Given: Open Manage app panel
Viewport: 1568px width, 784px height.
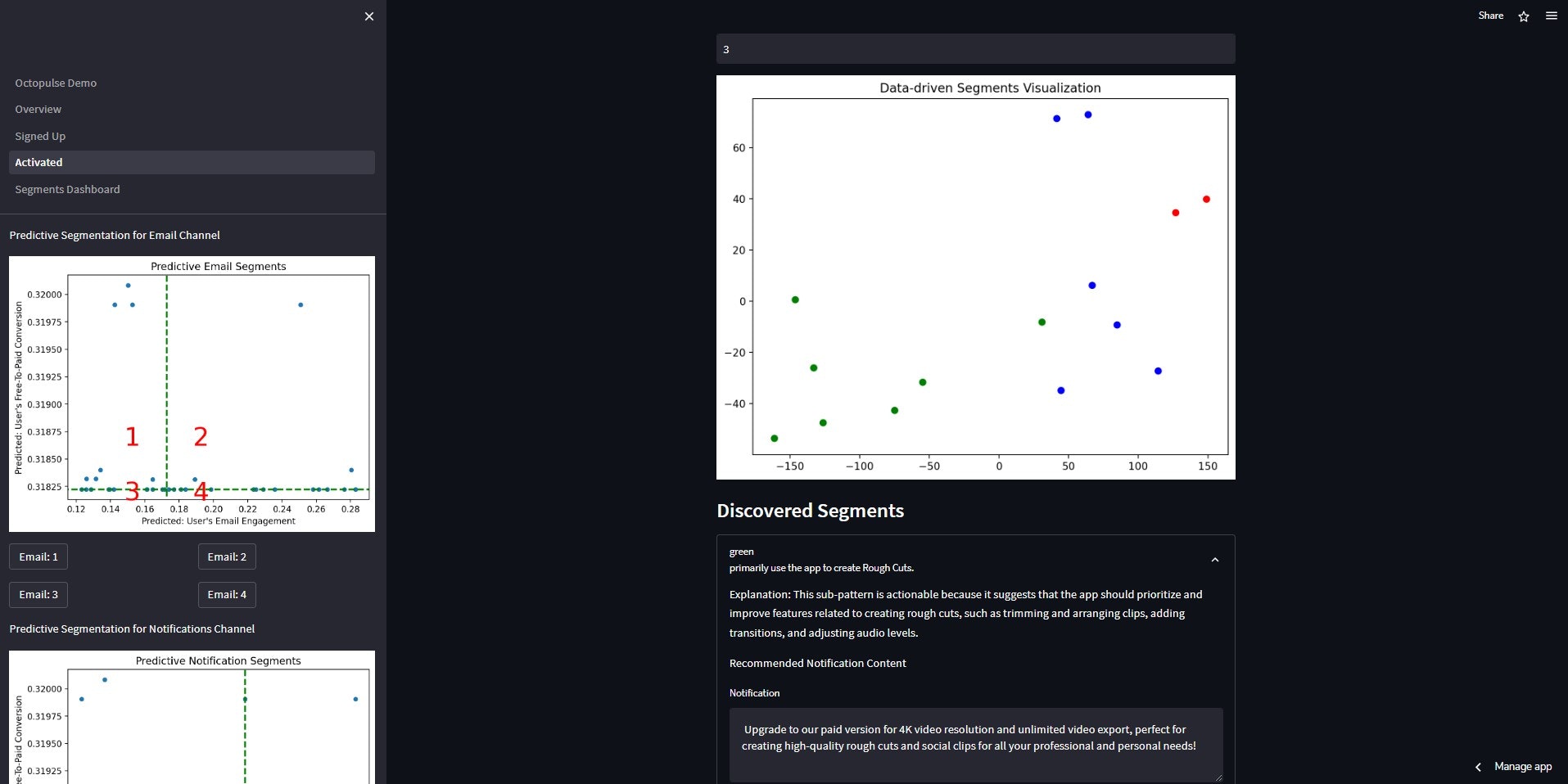Looking at the screenshot, I should pos(1523,767).
